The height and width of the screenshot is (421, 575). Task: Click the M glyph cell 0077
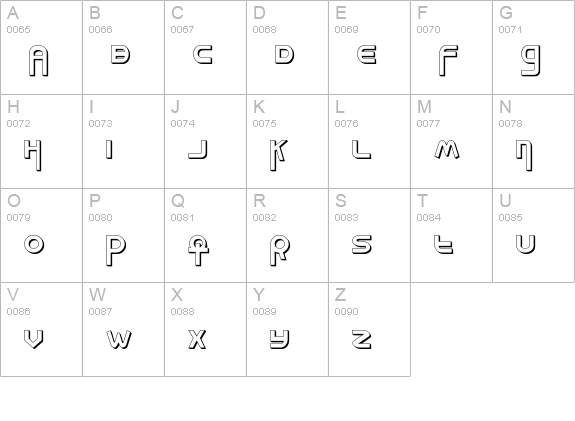tap(451, 142)
